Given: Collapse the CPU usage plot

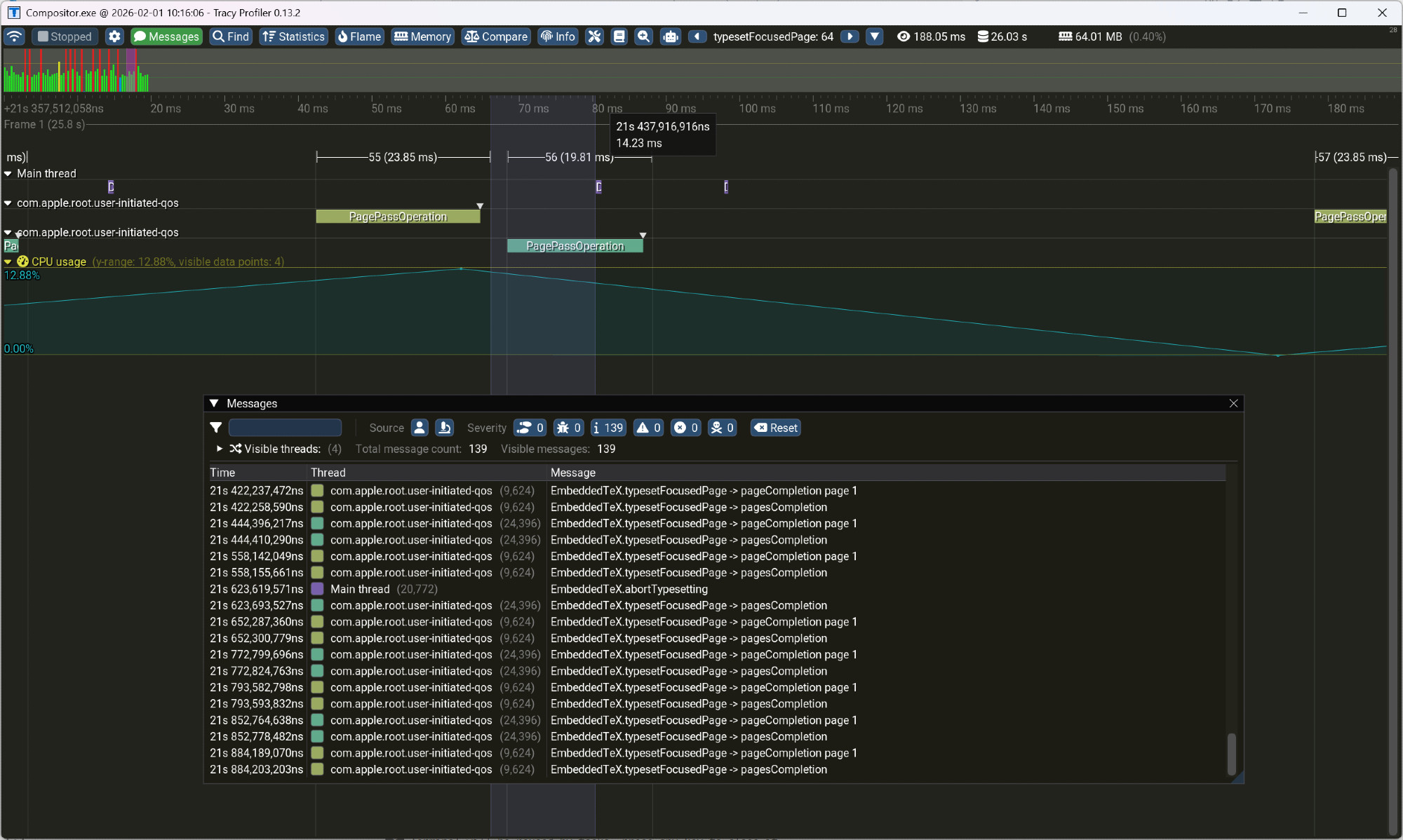Looking at the screenshot, I should tap(8, 262).
